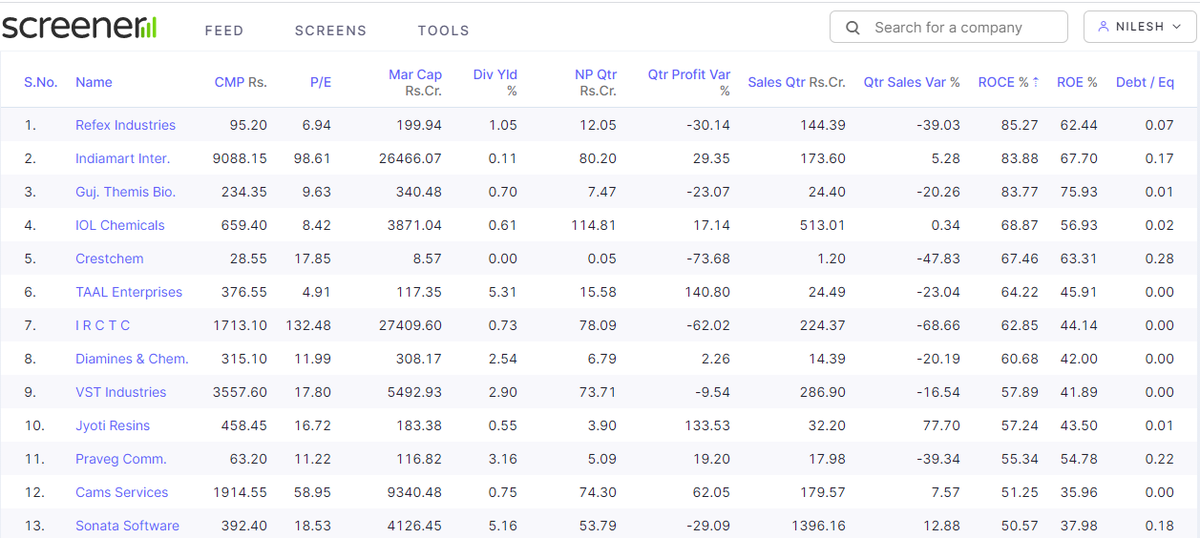Open the FEED menu
The height and width of the screenshot is (538, 1200).
coord(224,30)
